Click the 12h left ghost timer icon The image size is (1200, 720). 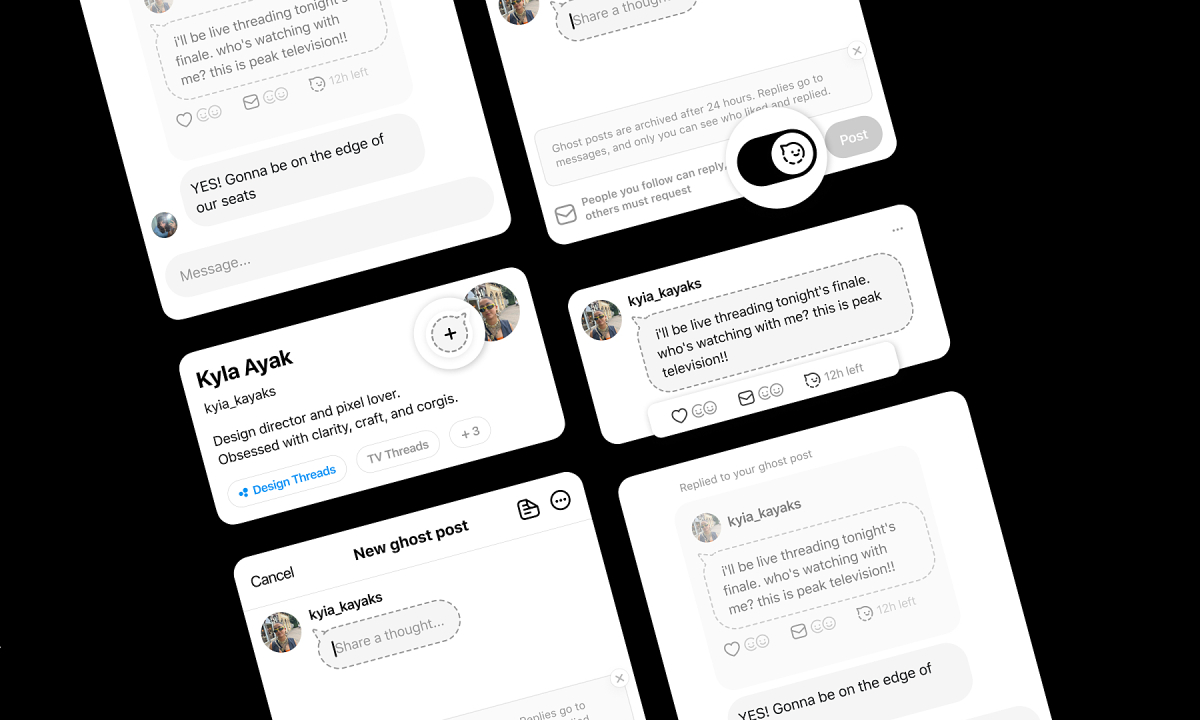pos(812,380)
